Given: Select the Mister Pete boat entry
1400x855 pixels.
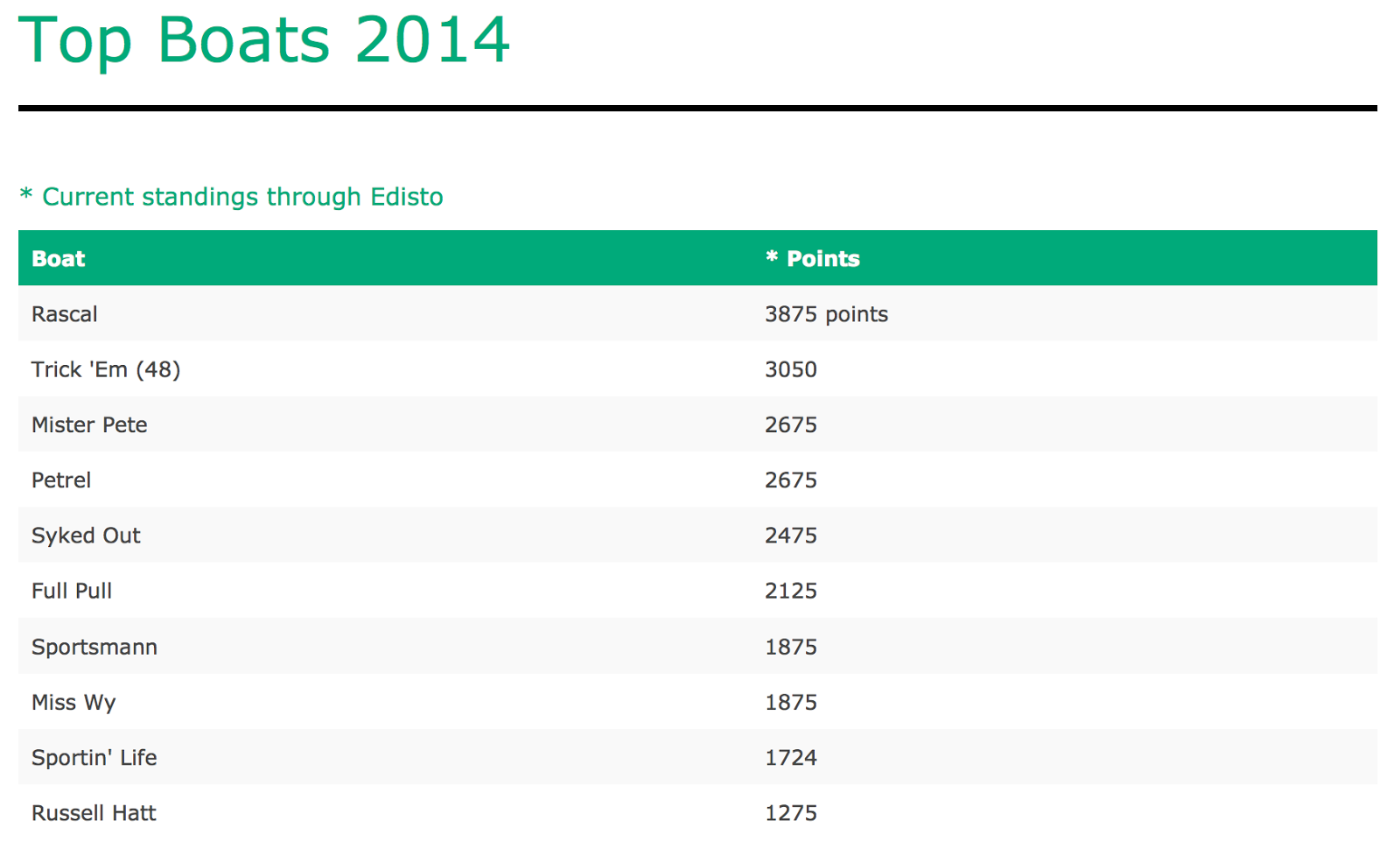Looking at the screenshot, I should [89, 424].
